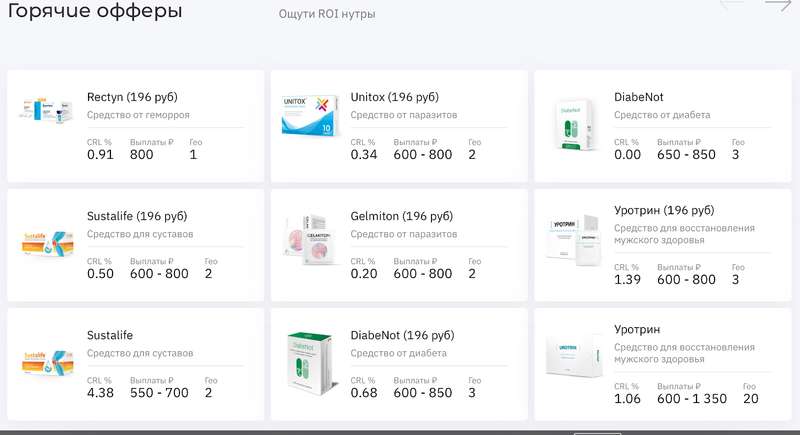The image size is (800, 435).
Task: Click the Gelmiton (196 руб) title
Action: (402, 216)
